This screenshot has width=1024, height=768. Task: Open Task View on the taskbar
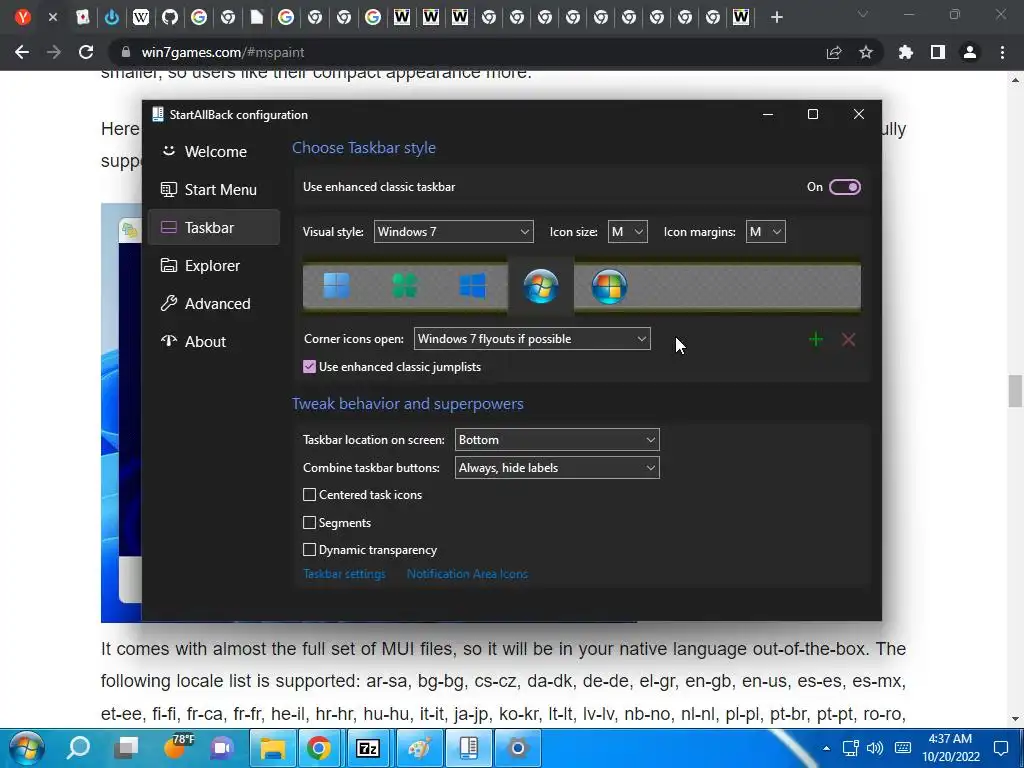coord(127,748)
